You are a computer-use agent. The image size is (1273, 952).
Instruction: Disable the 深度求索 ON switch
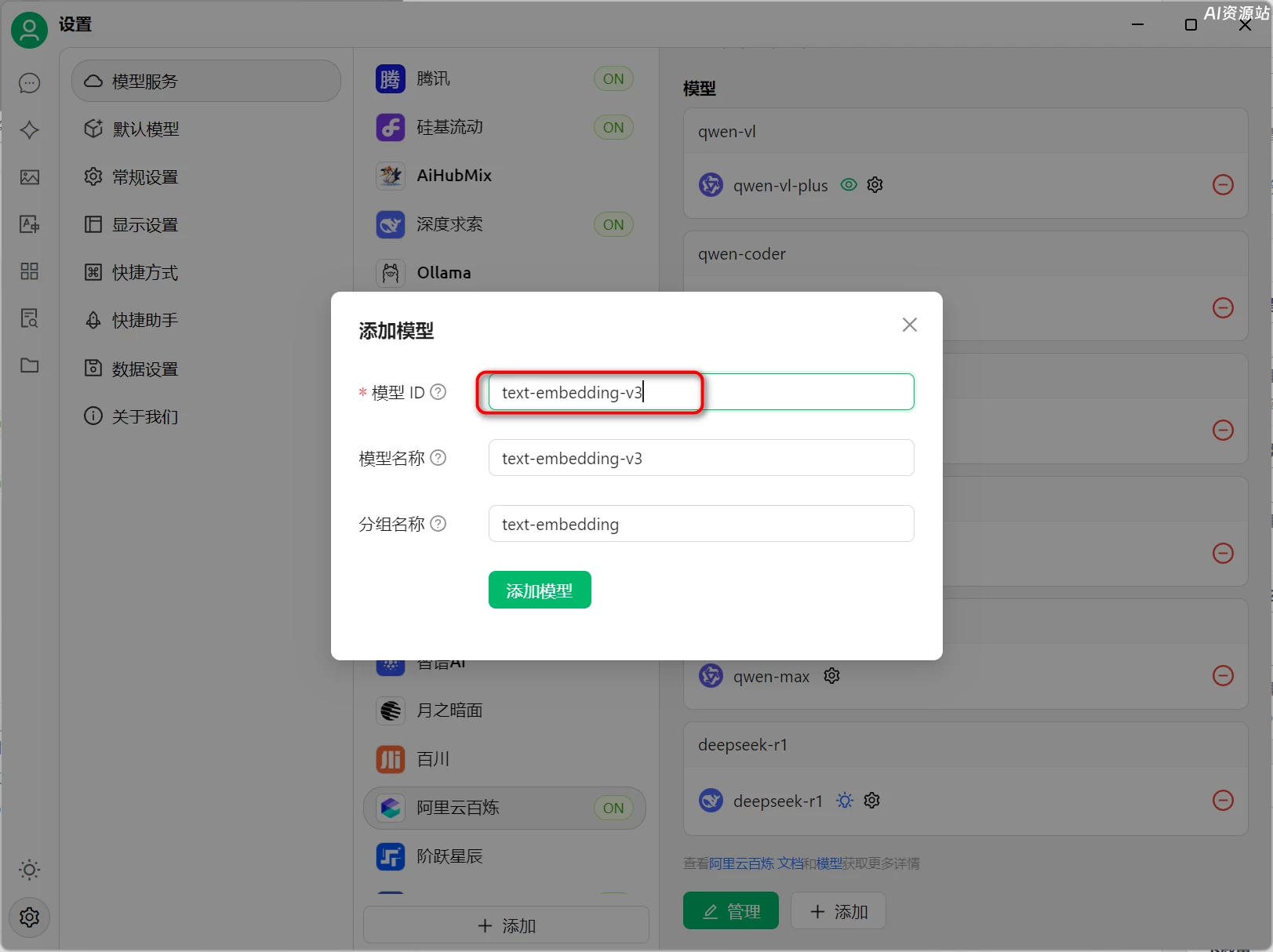tap(613, 224)
